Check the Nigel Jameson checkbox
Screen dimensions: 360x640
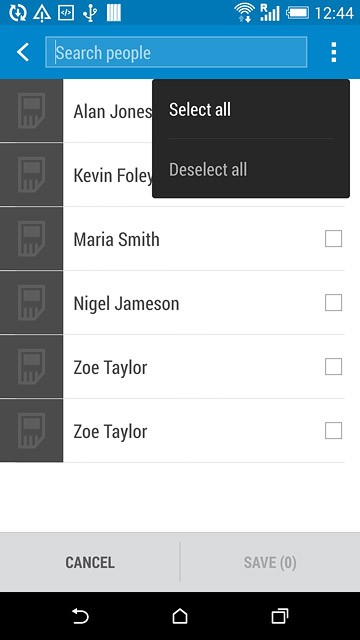tap(333, 303)
